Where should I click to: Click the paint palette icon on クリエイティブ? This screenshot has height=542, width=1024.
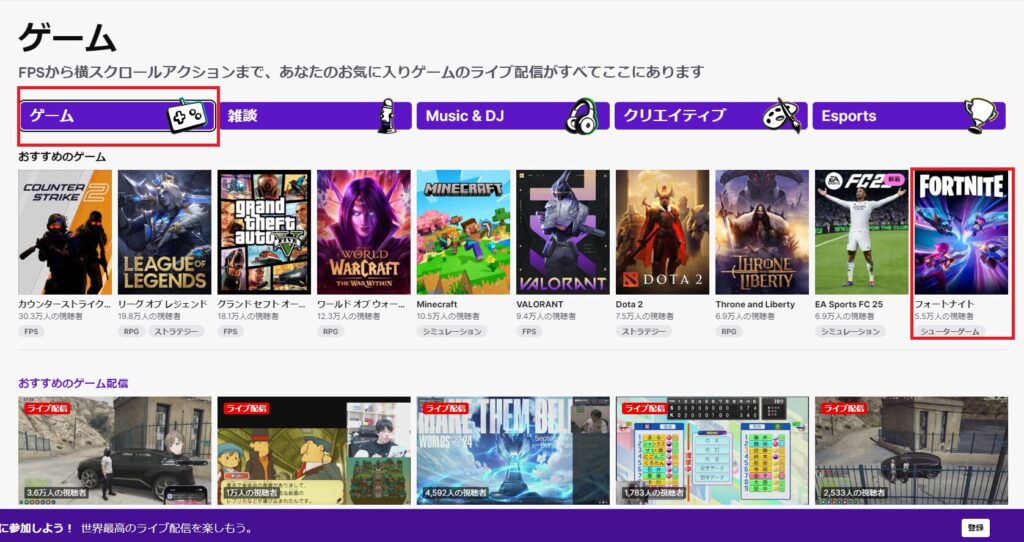click(782, 116)
